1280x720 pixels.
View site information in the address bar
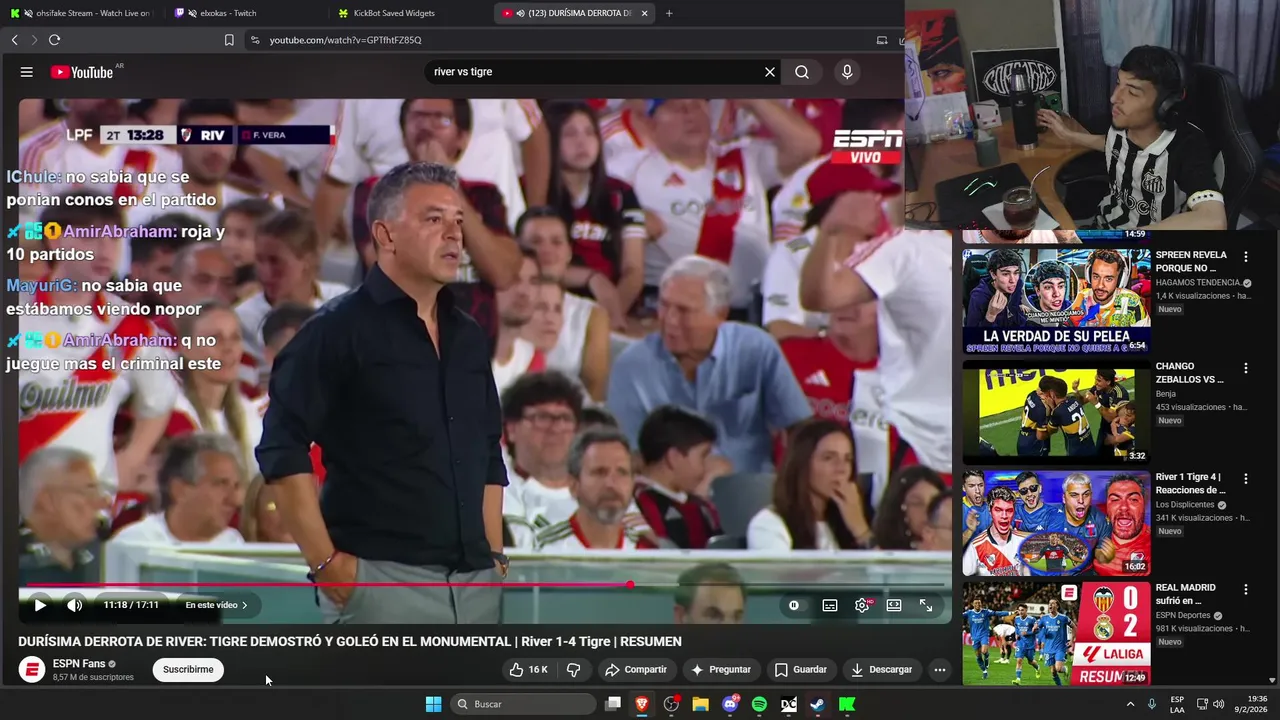[x=255, y=40]
